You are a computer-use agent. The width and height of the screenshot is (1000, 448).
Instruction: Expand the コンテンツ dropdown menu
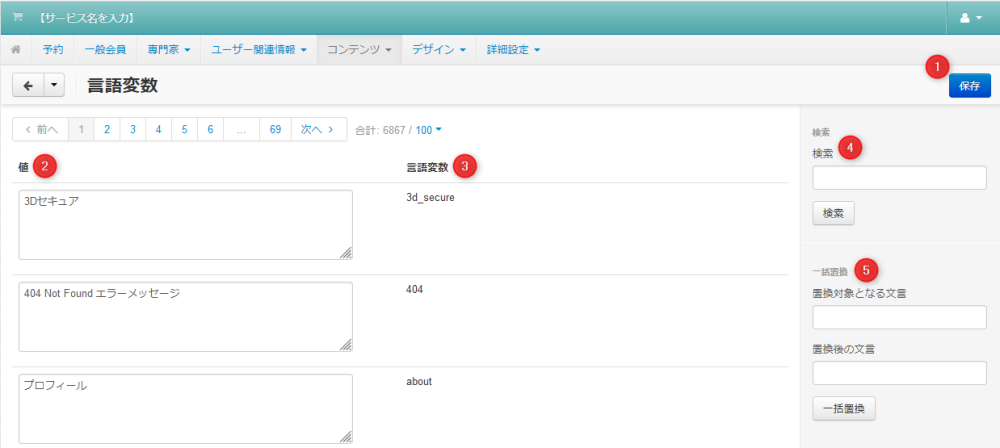coord(359,50)
